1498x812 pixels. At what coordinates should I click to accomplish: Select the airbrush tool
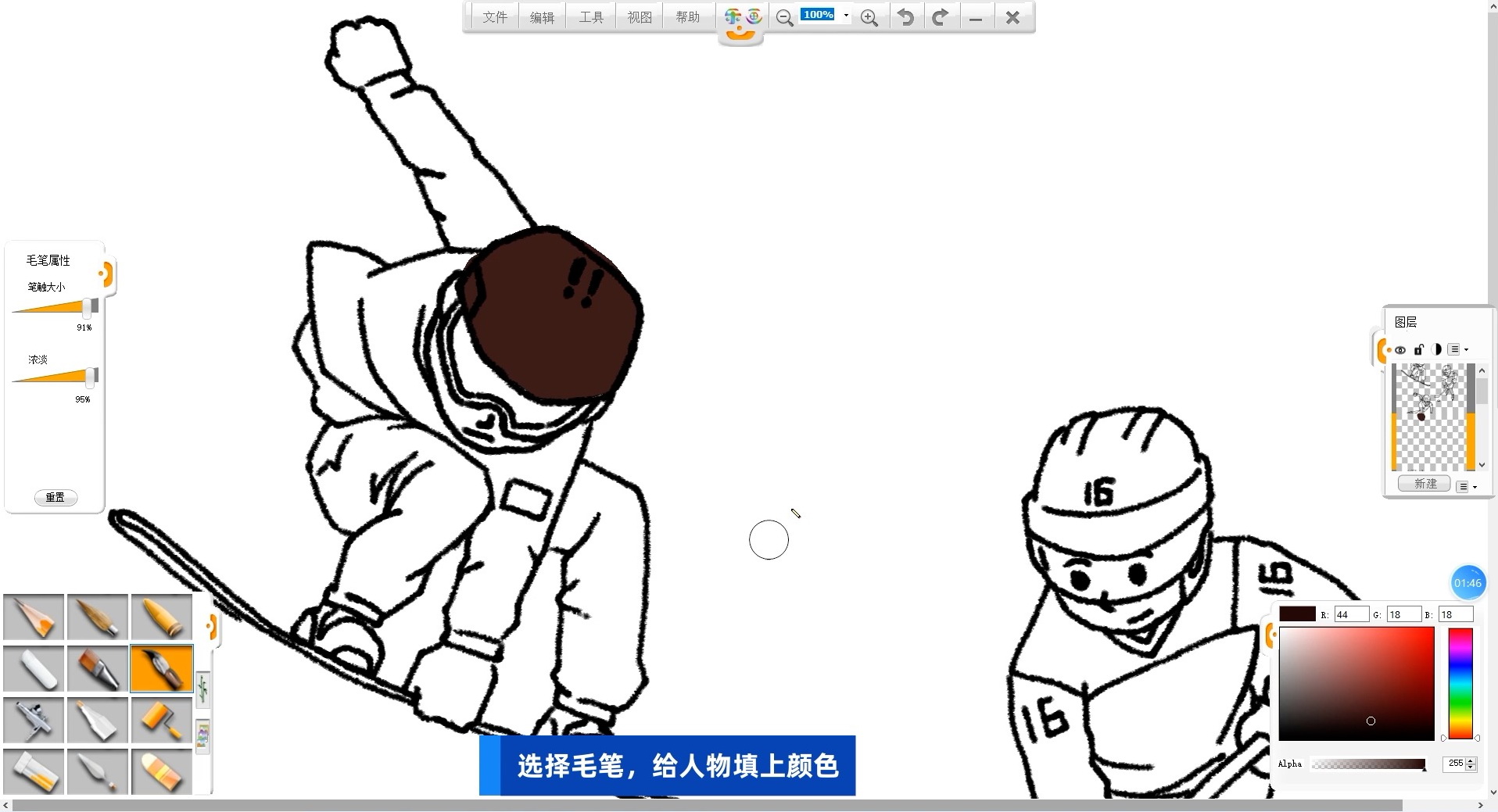[x=34, y=720]
